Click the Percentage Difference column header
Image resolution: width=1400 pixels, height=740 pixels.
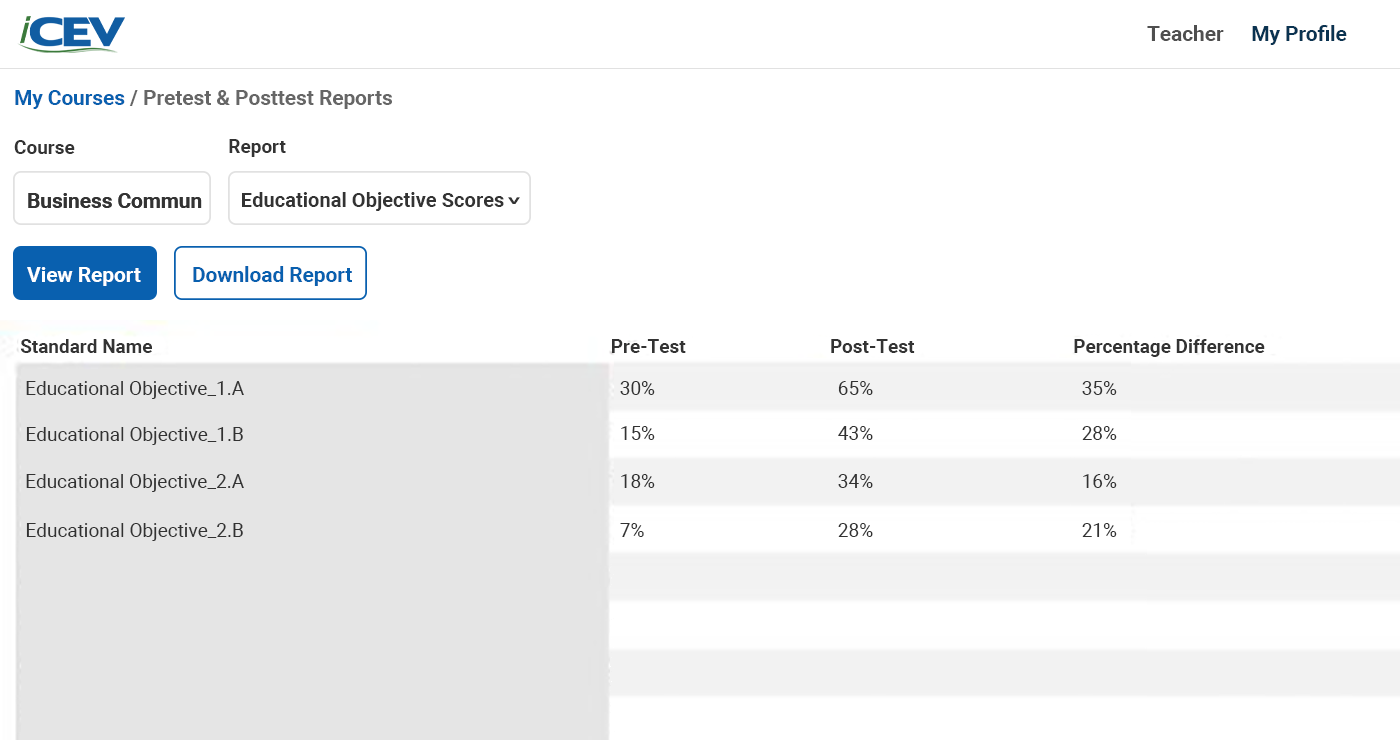[x=1168, y=346]
